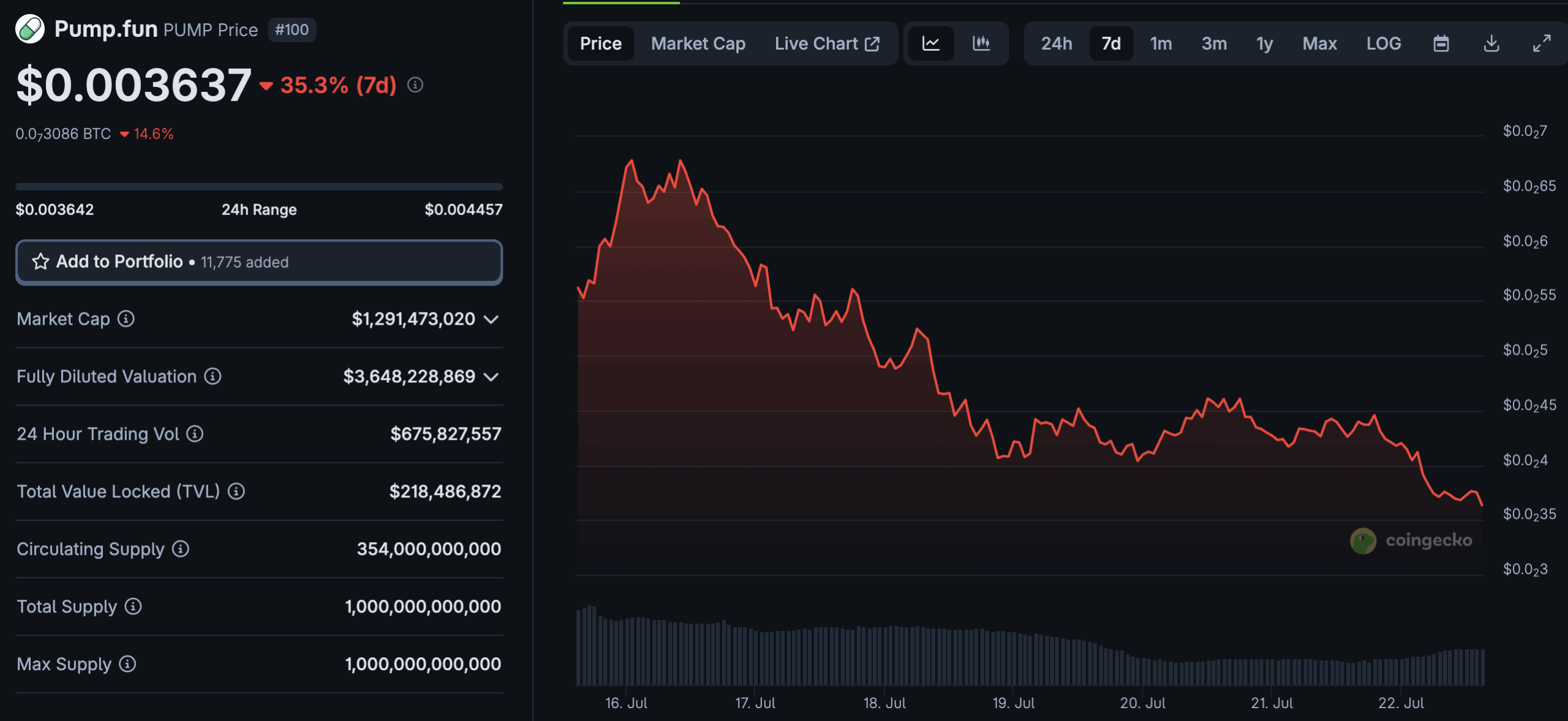Click info icon next to Circulating Supply

180,549
